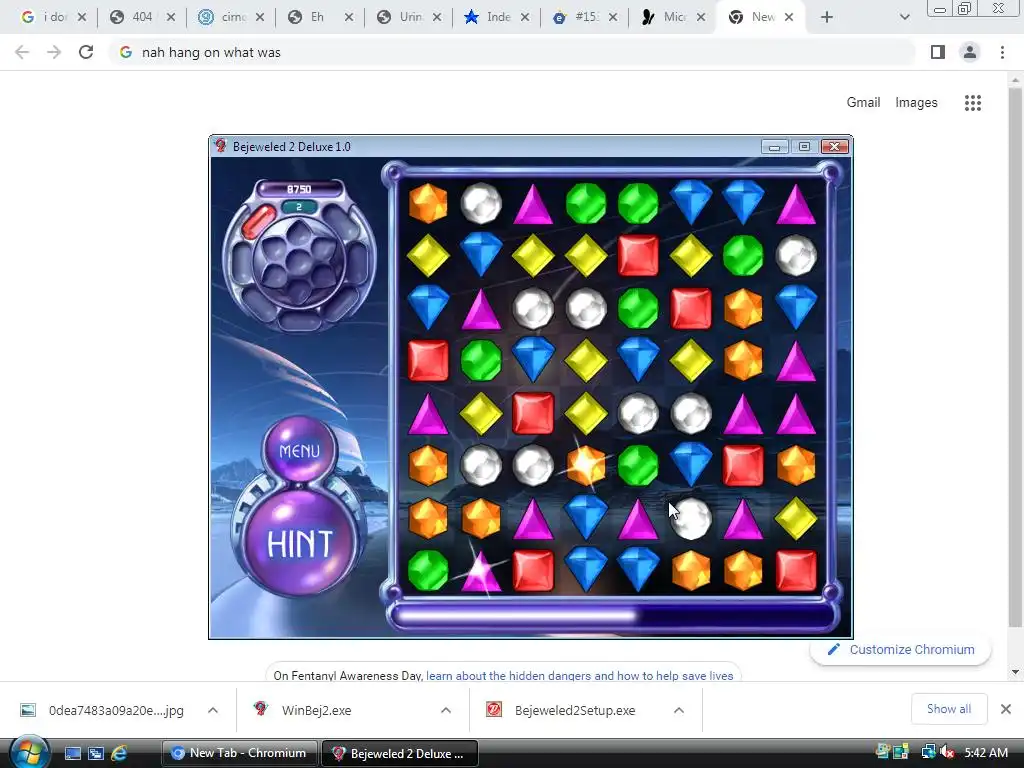Select the only red gem in second row
The height and width of the screenshot is (768, 1024).
638,255
